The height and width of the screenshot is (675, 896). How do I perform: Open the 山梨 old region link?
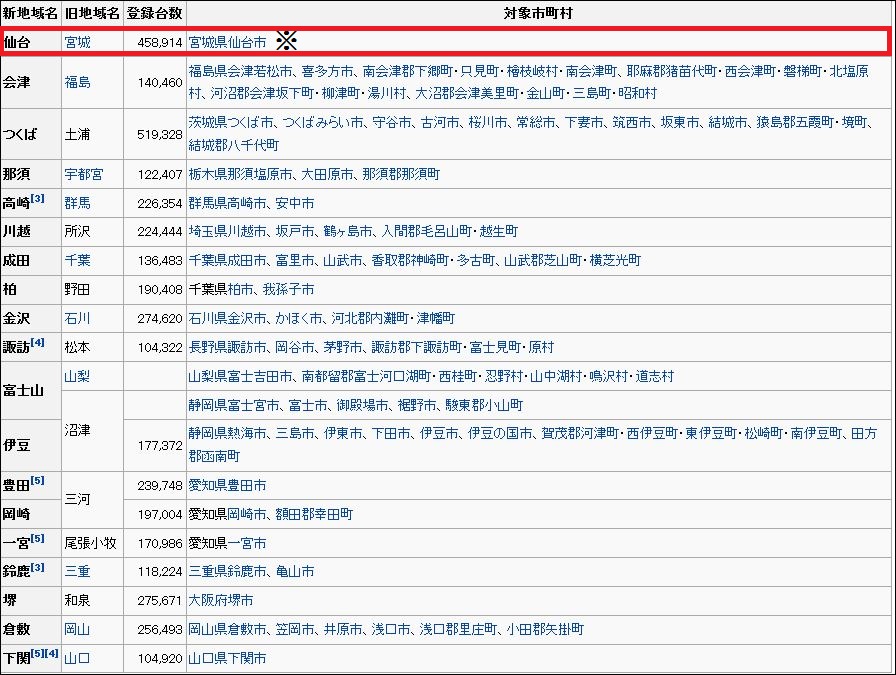pos(77,376)
